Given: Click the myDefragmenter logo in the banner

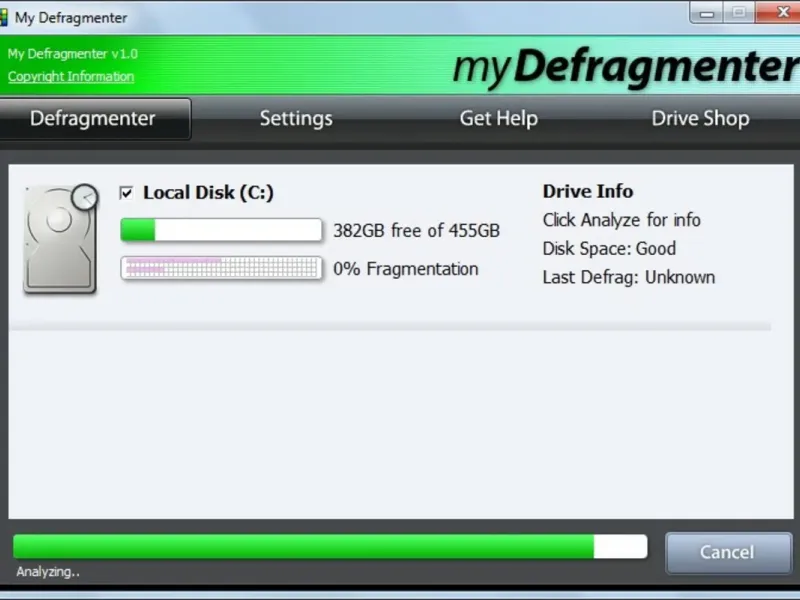Looking at the screenshot, I should click(x=626, y=68).
